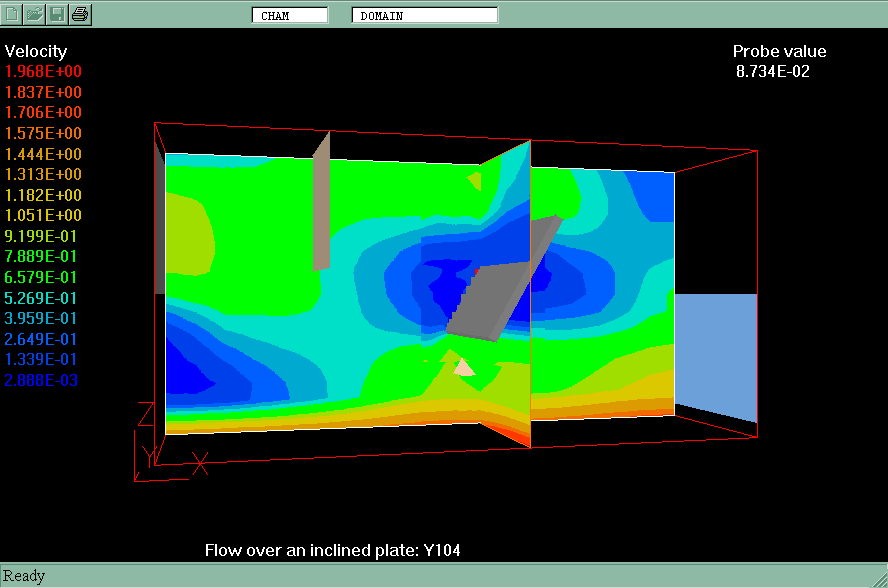This screenshot has width=888, height=588.
Task: Click the Velocity legend title
Action: click(x=36, y=52)
